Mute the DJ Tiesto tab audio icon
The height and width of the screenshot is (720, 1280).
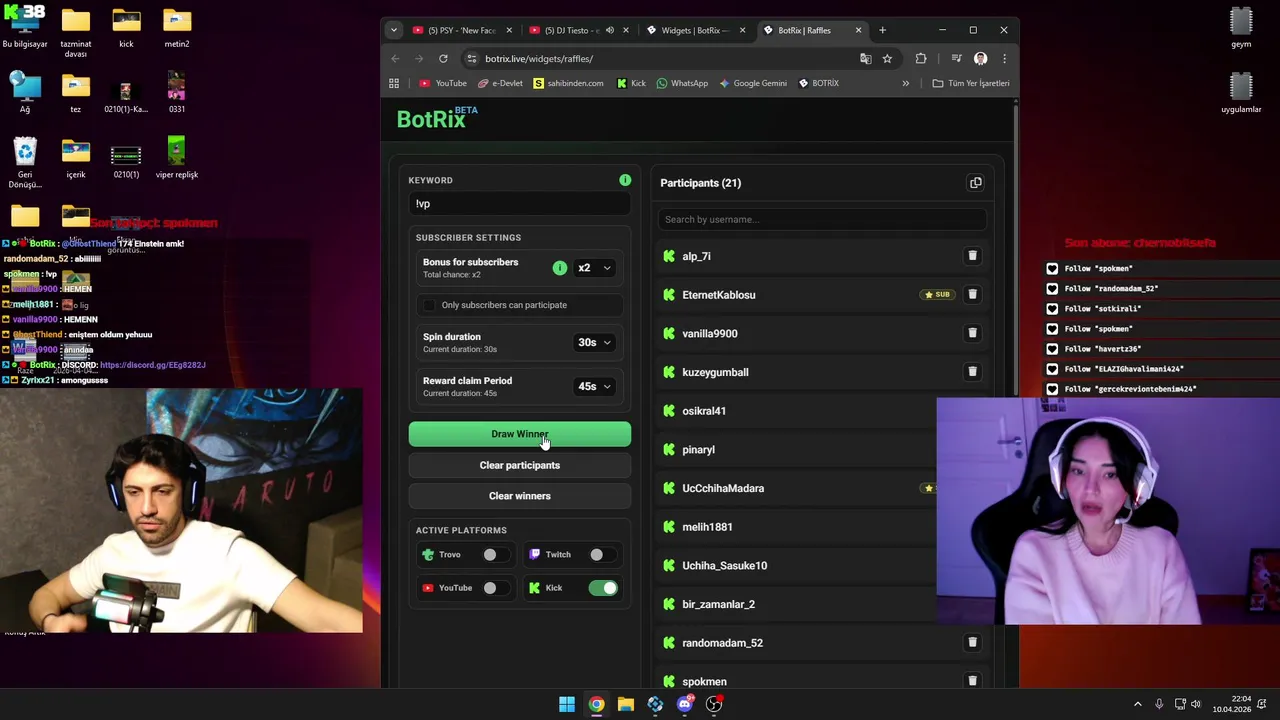click(609, 30)
